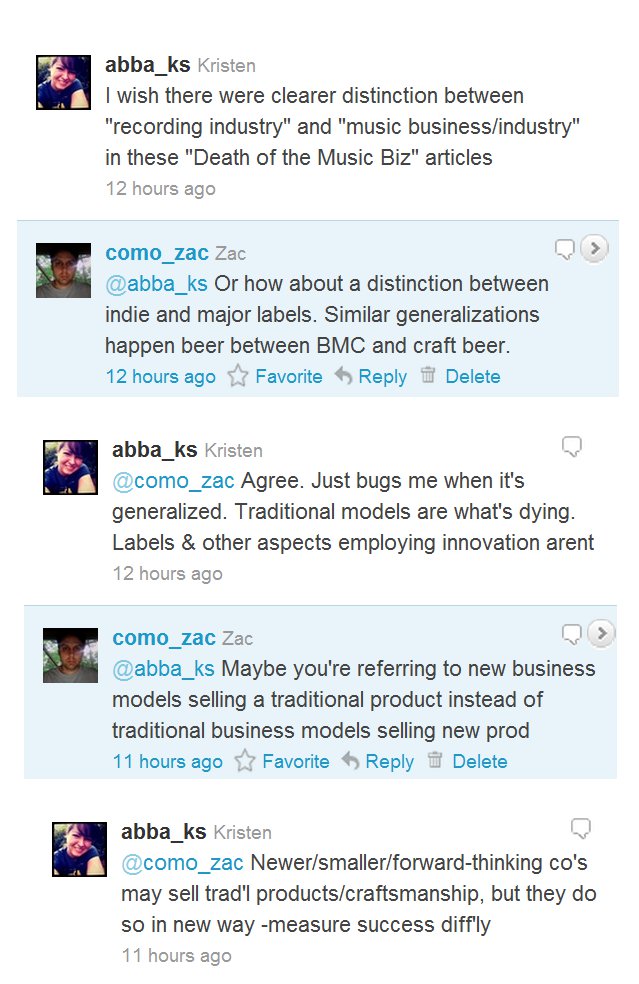Expand Zac's second tweet with the arrow button

point(600,634)
